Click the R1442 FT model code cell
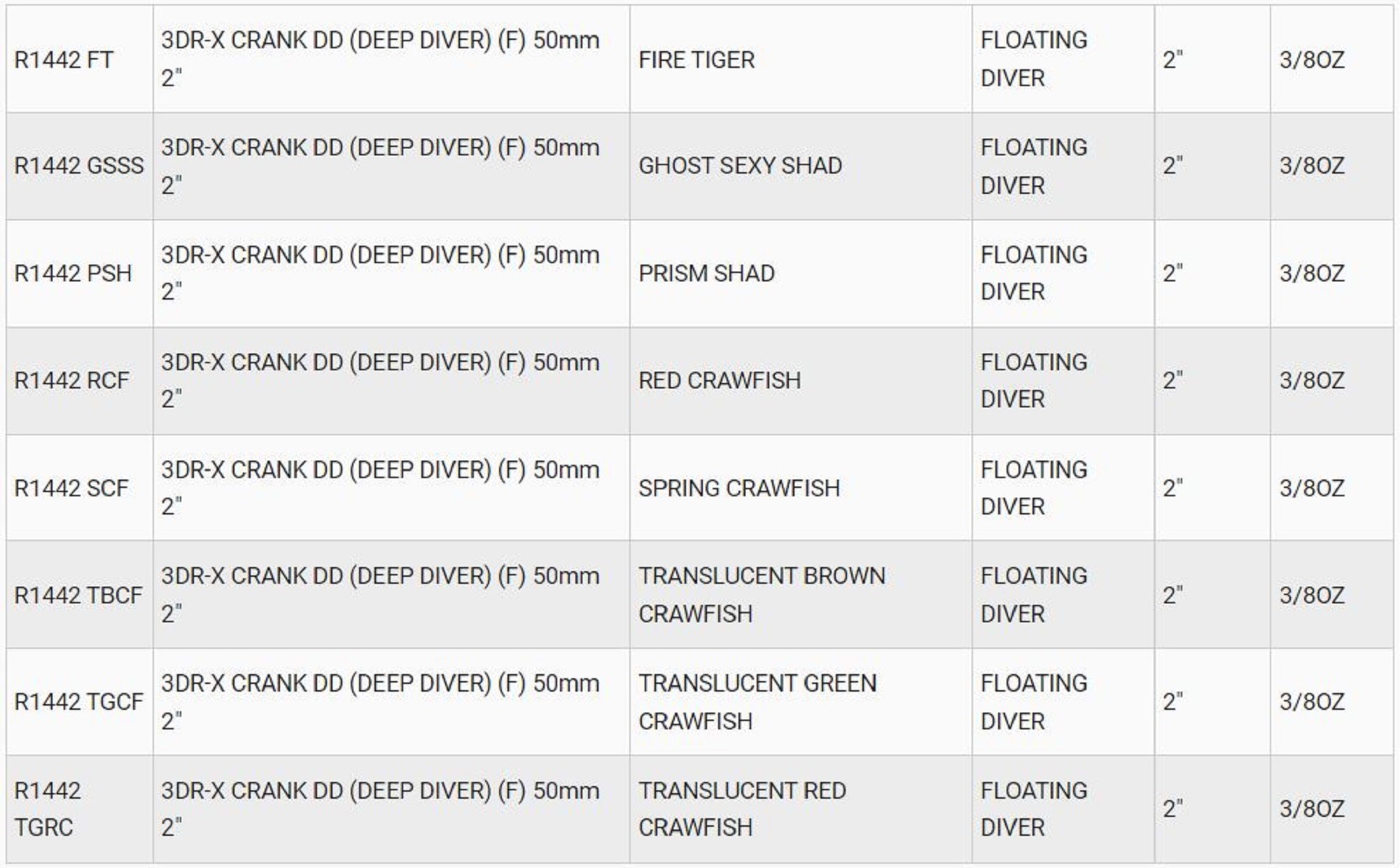 [x=64, y=60]
